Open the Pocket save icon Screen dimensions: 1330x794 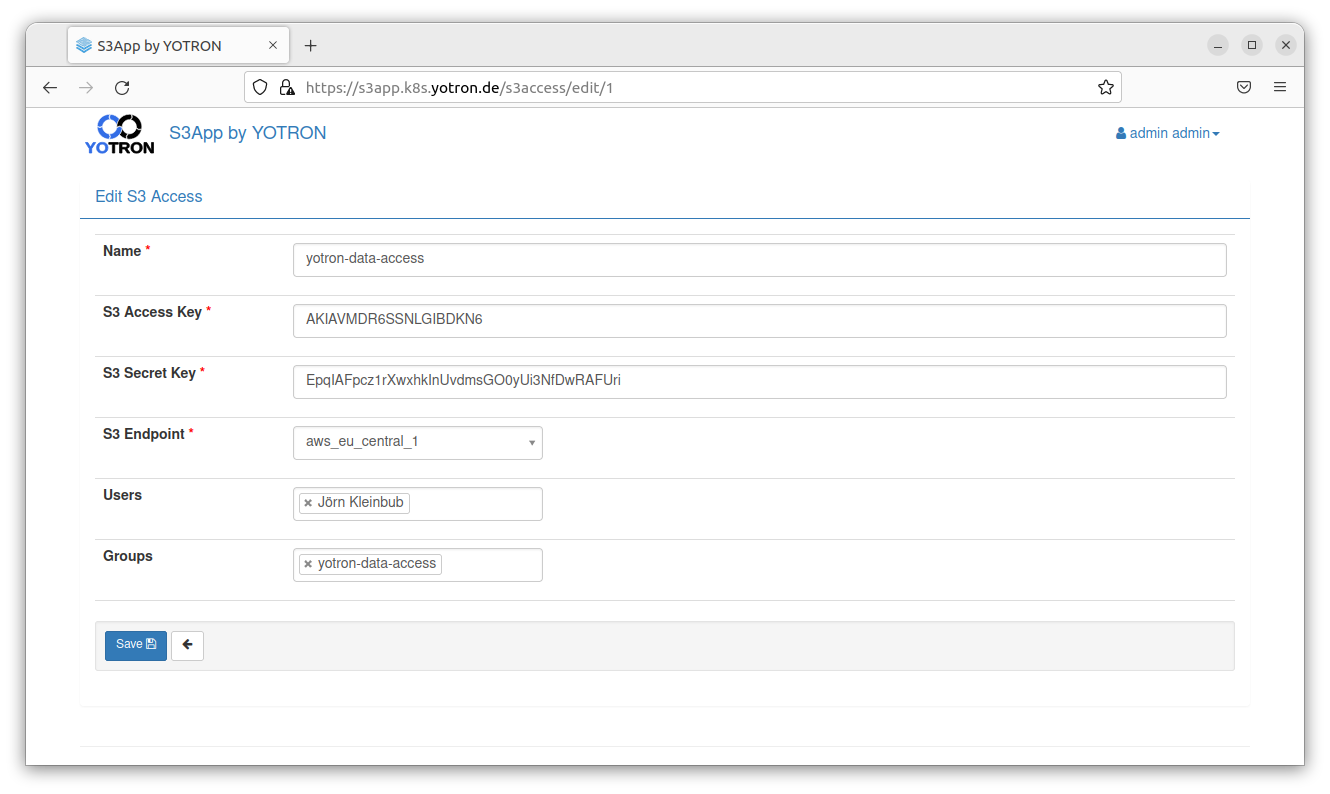(x=1244, y=88)
